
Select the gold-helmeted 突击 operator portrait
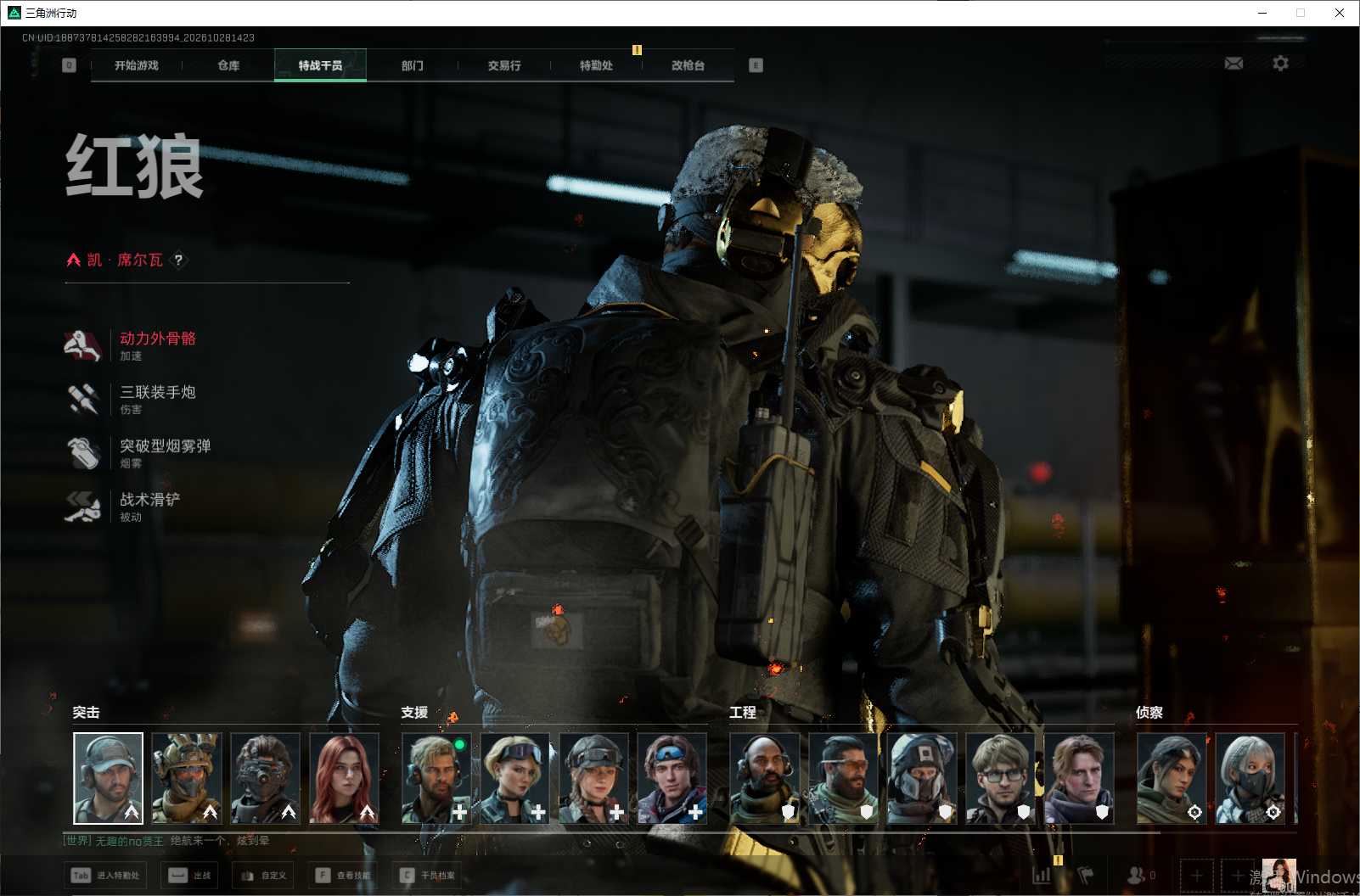(187, 778)
